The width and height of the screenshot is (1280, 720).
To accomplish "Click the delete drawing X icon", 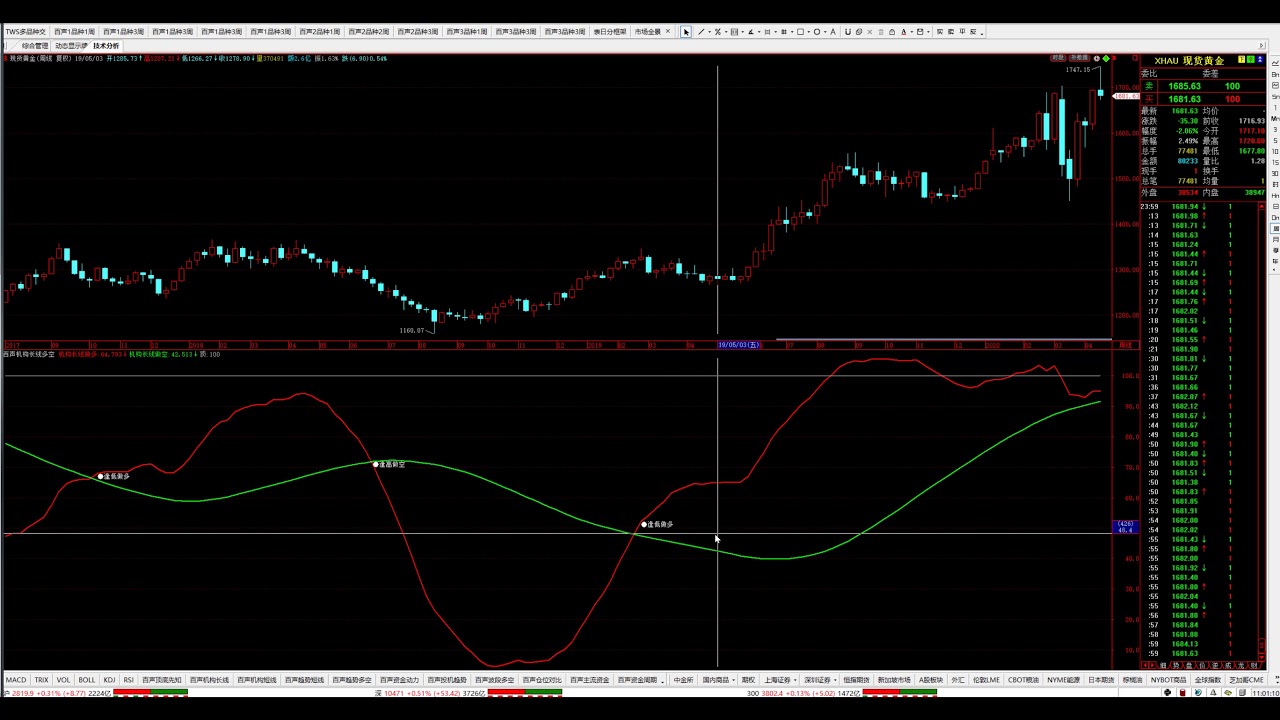I will pos(870,32).
